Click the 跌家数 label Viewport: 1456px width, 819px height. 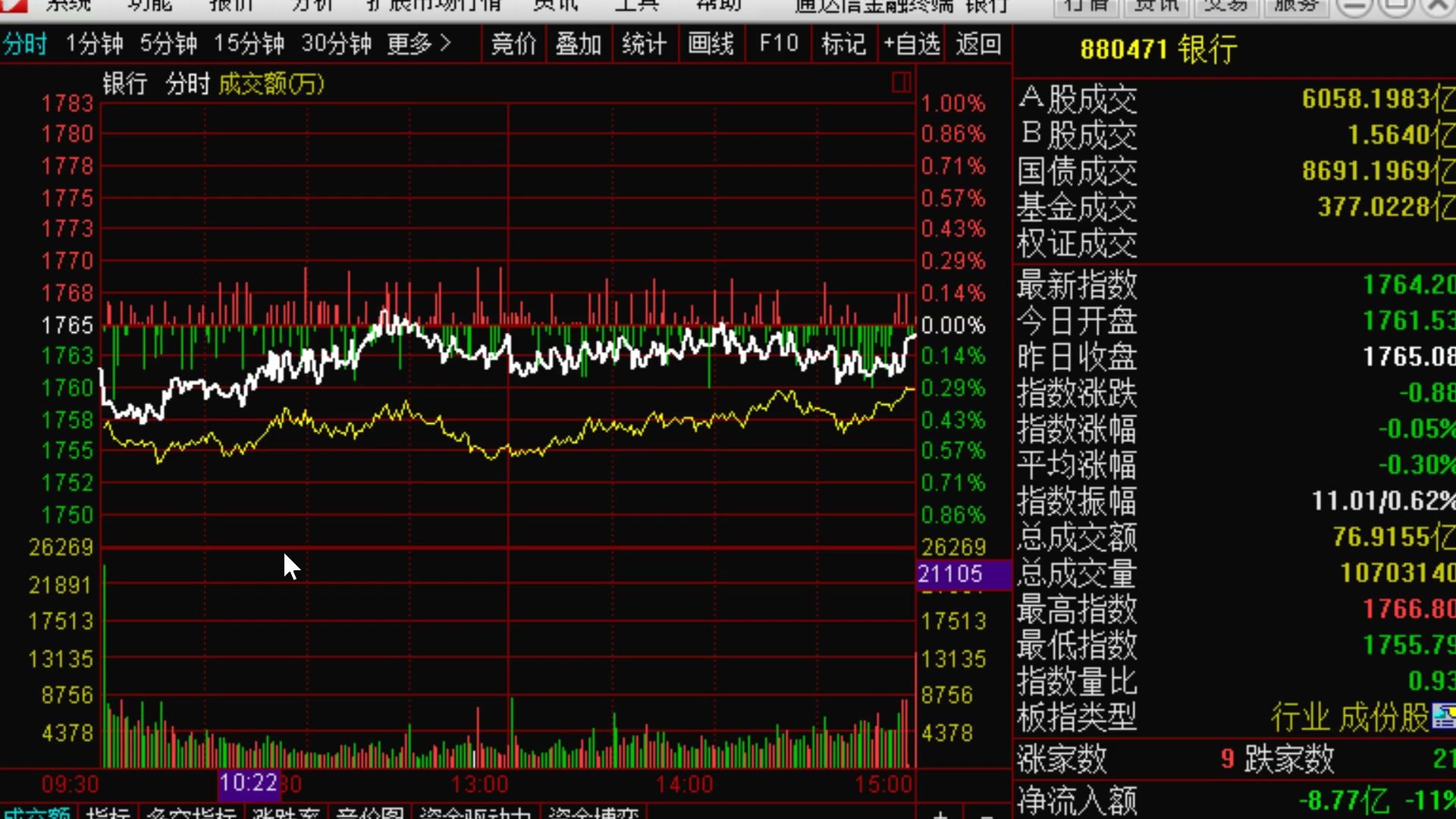(x=1289, y=758)
